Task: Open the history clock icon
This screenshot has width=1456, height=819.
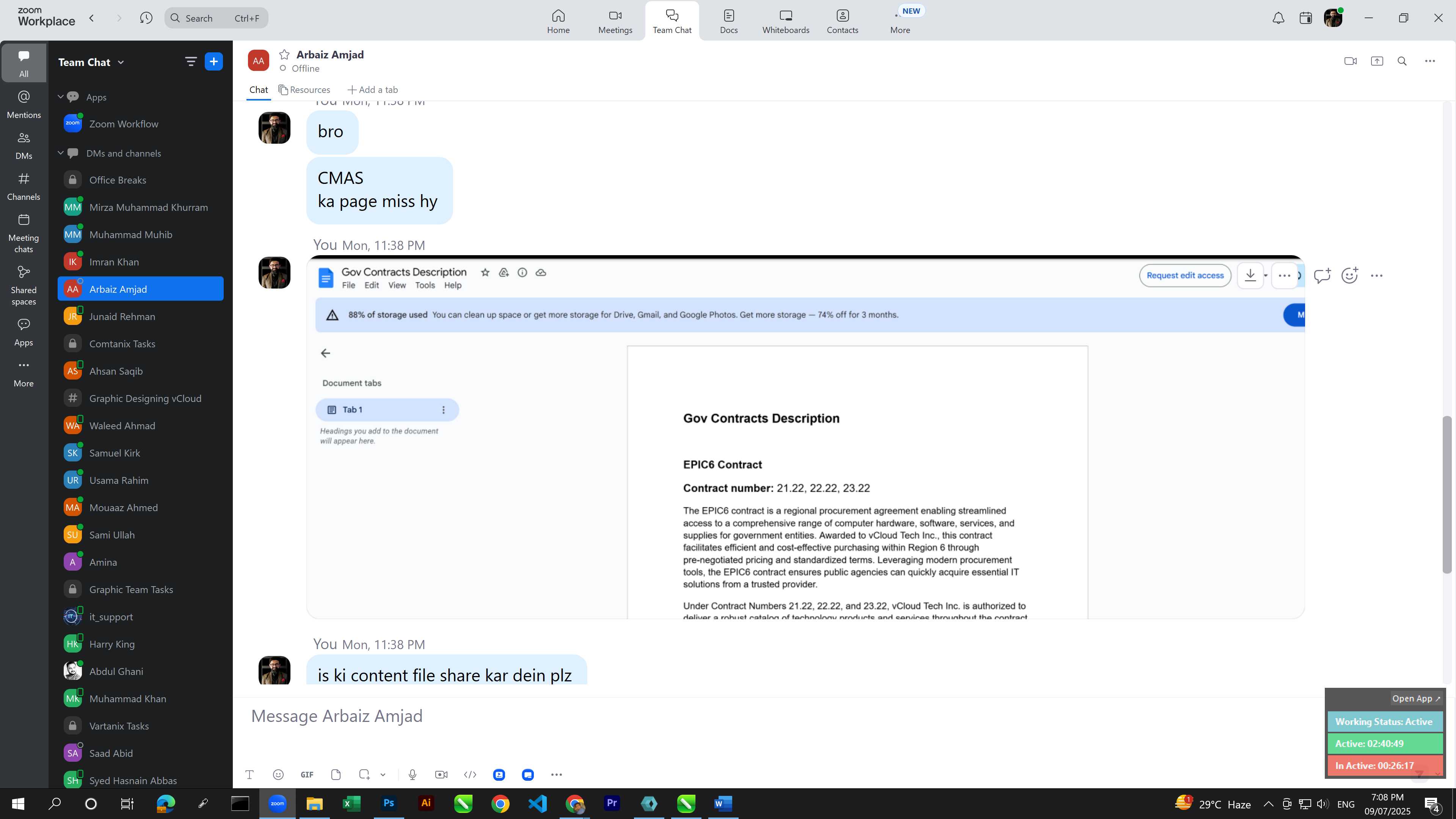Action: click(146, 18)
